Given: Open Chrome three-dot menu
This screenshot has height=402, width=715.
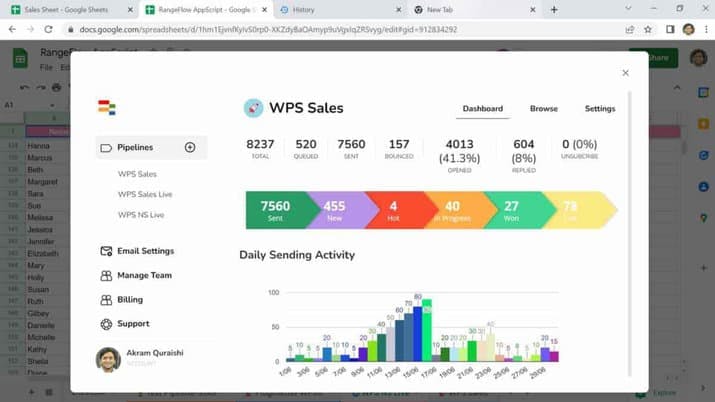Looking at the screenshot, I should point(706,29).
